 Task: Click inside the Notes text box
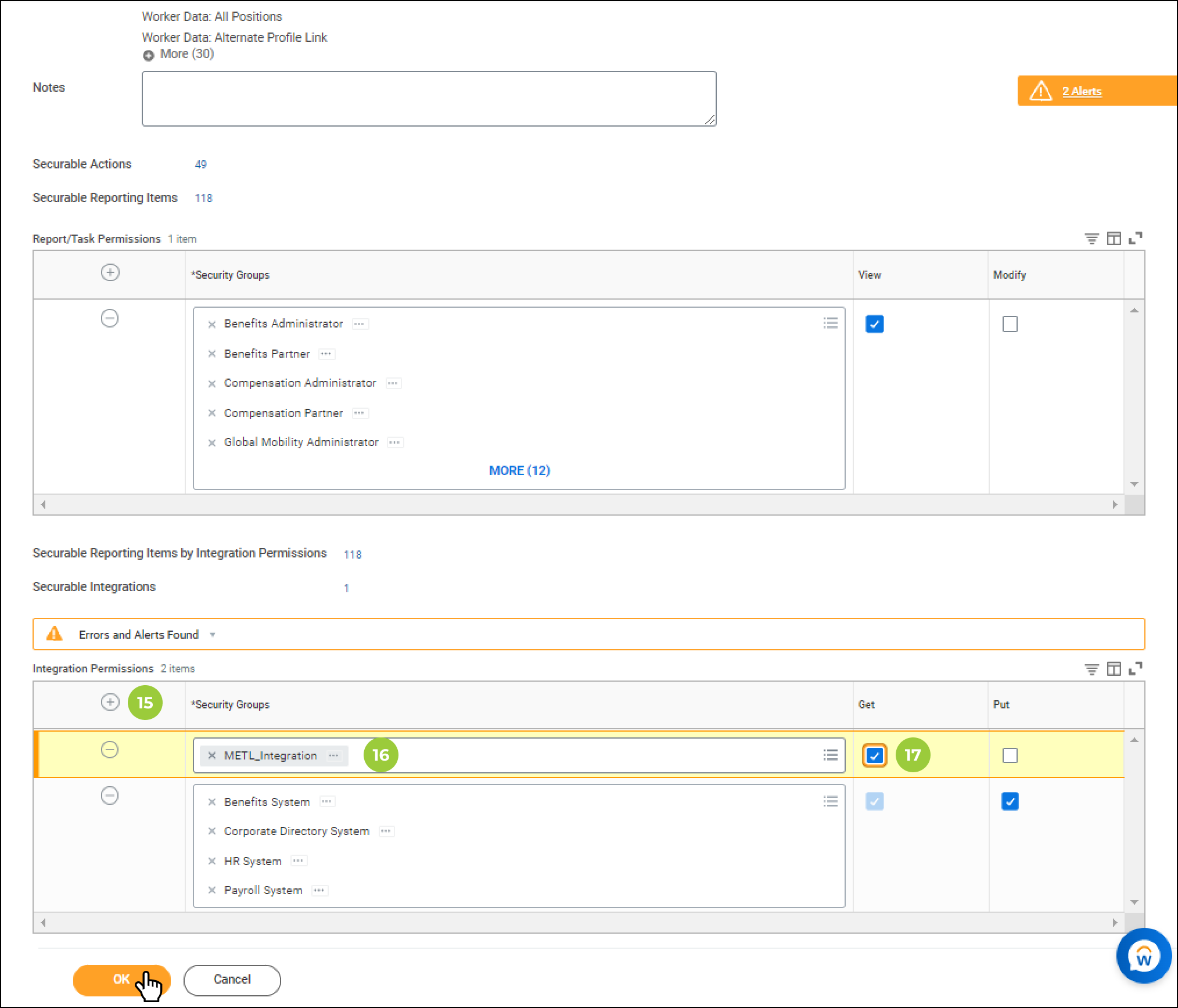click(429, 98)
